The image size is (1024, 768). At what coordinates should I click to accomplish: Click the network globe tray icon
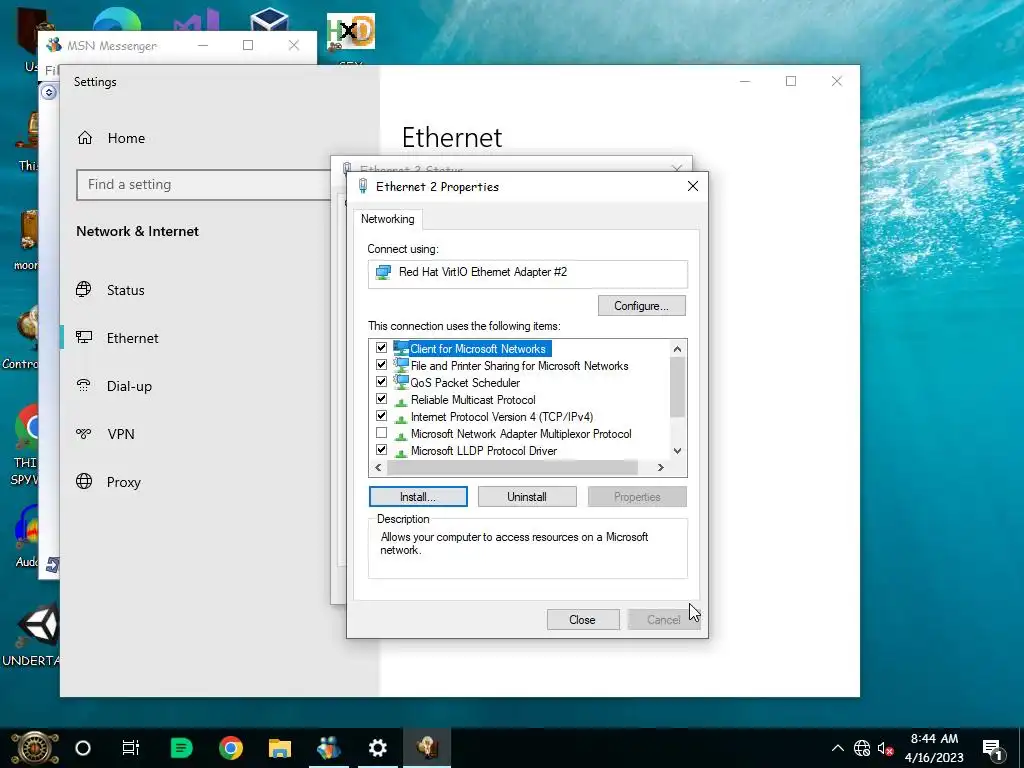click(x=862, y=748)
